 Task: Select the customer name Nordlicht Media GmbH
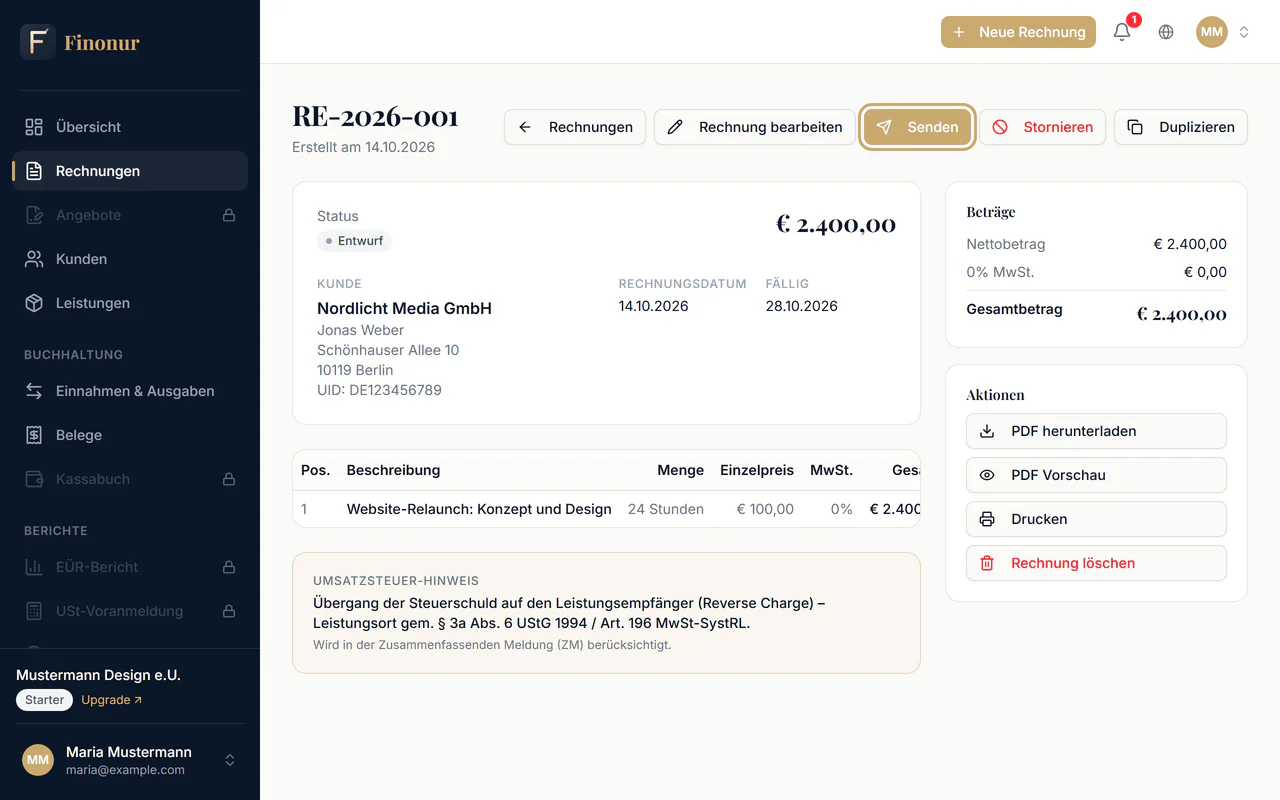click(404, 308)
